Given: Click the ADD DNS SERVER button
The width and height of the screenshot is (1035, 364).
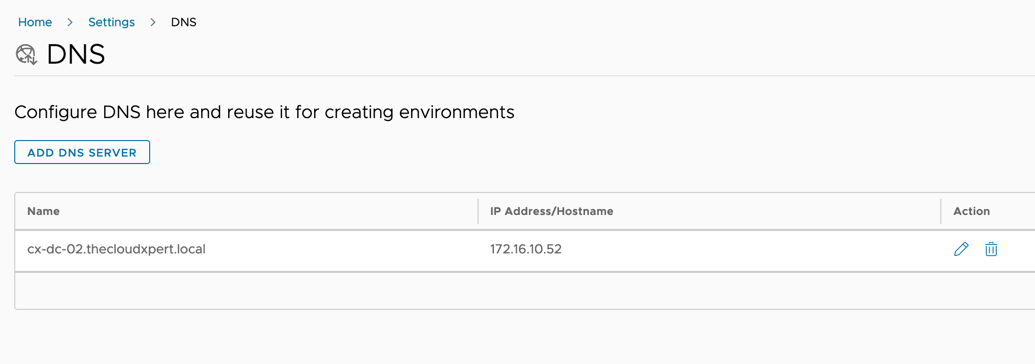Looking at the screenshot, I should [x=82, y=152].
